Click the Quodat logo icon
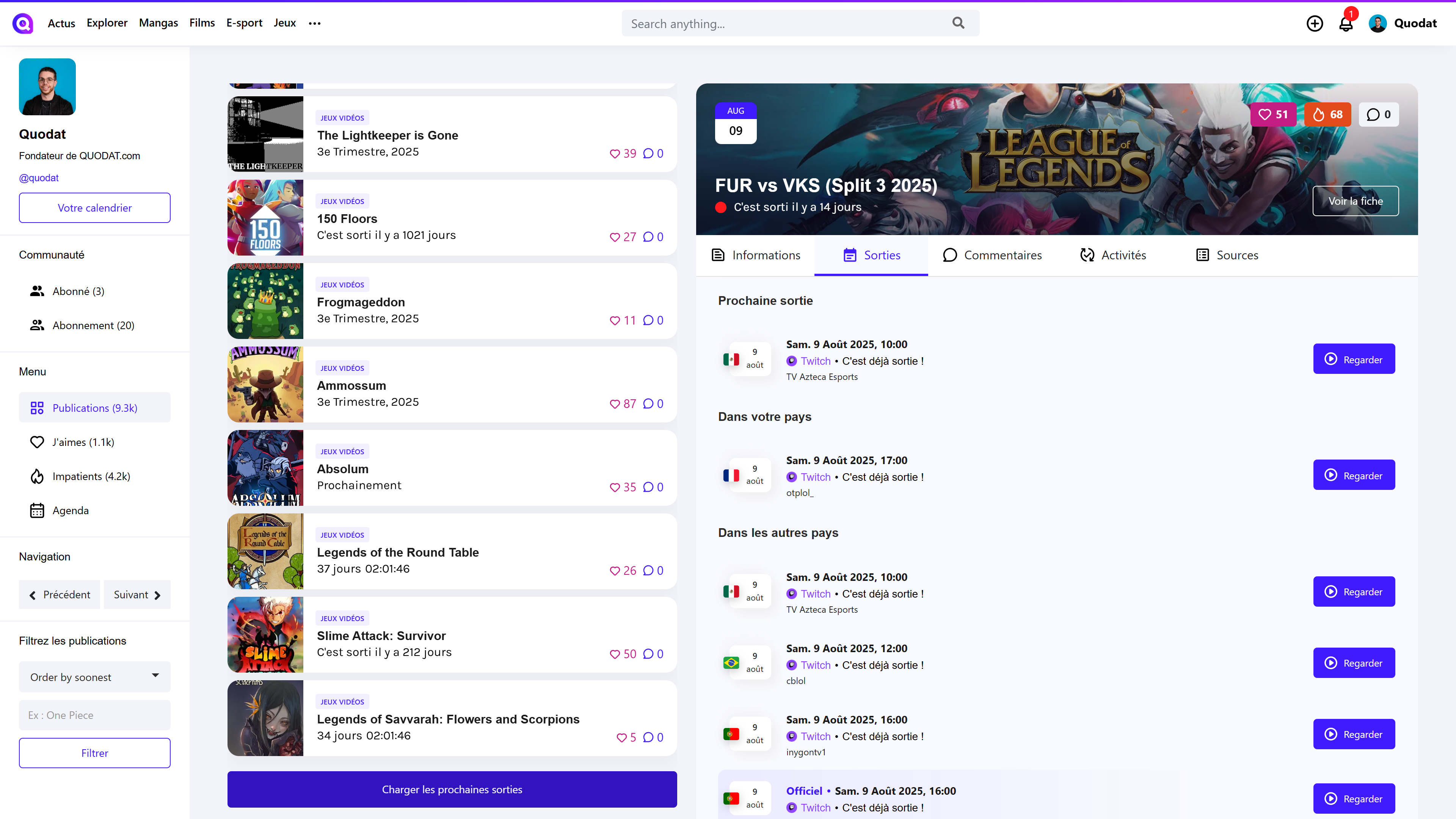This screenshot has height=819, width=1456. click(x=23, y=23)
